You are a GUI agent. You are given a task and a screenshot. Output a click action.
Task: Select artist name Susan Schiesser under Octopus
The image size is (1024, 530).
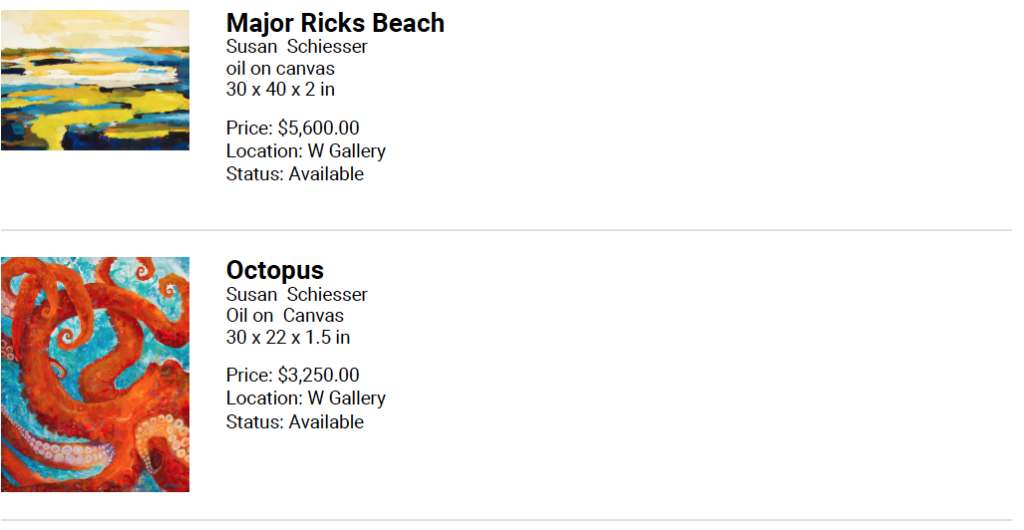pyautogui.click(x=296, y=294)
